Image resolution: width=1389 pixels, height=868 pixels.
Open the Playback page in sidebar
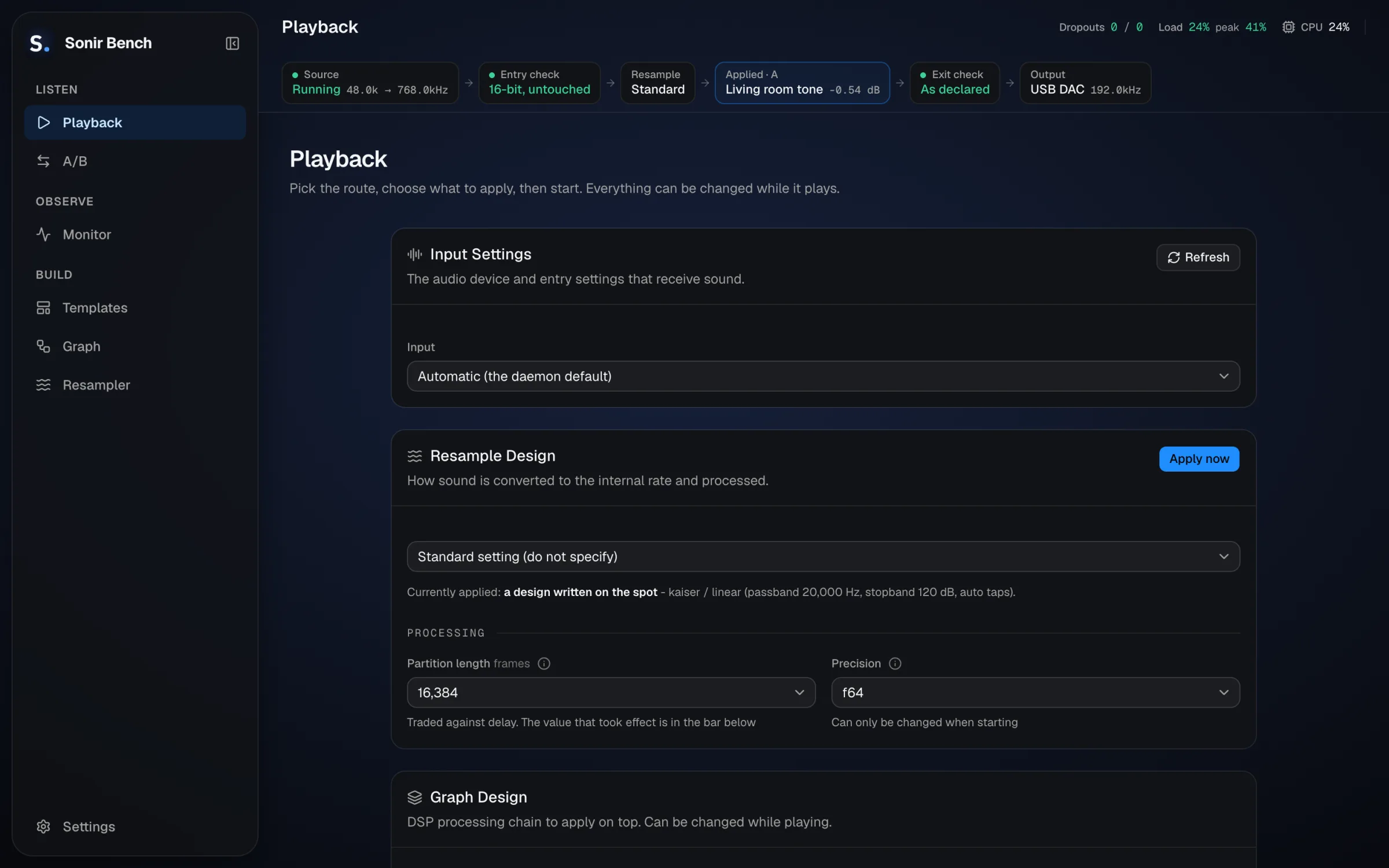[135, 123]
